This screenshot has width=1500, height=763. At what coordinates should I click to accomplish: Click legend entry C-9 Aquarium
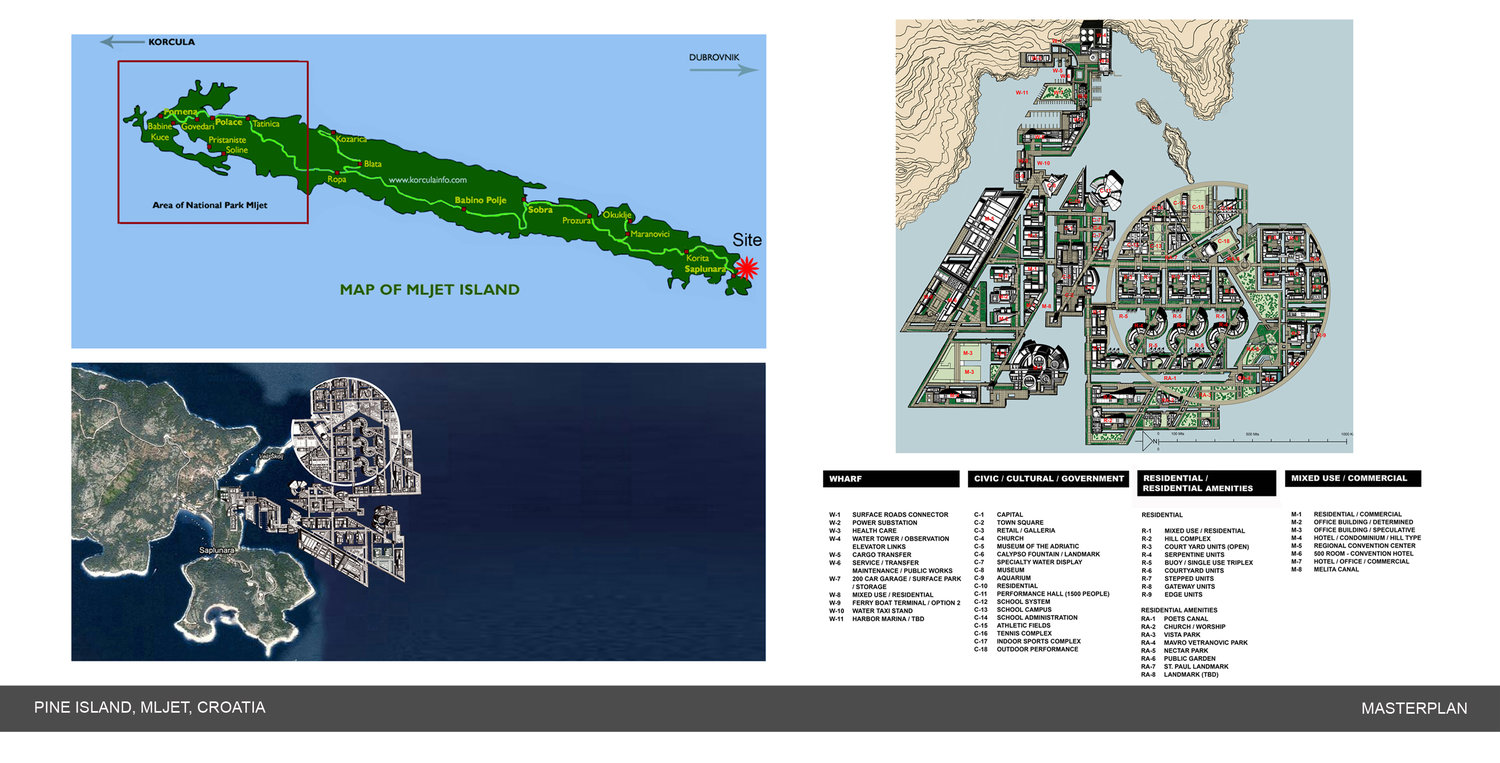[x=1002, y=579]
